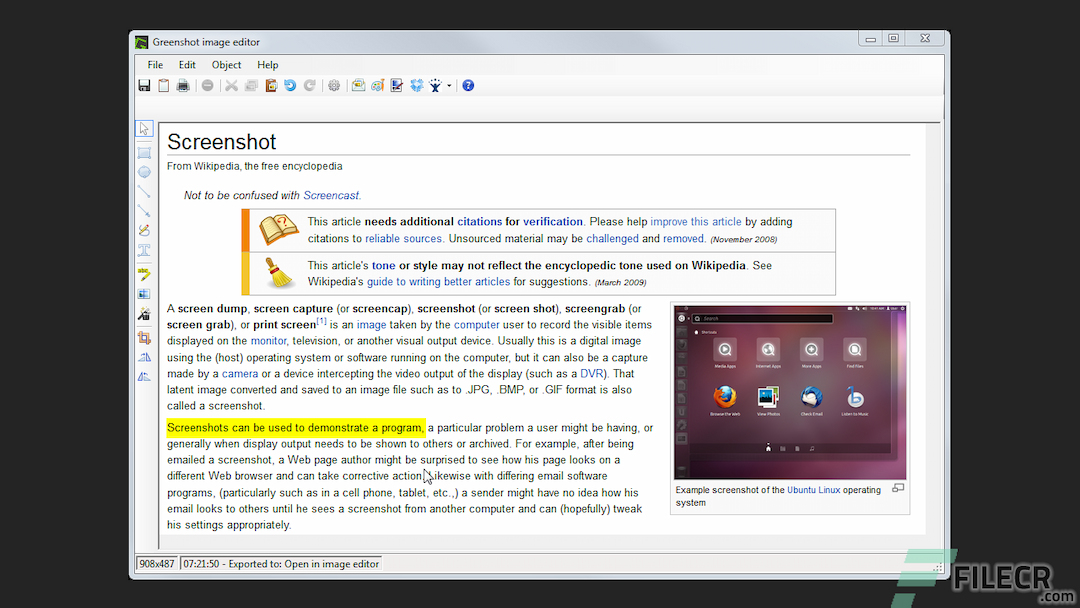Click the blue Help question mark icon
Image resolution: width=1080 pixels, height=608 pixels.
(468, 86)
